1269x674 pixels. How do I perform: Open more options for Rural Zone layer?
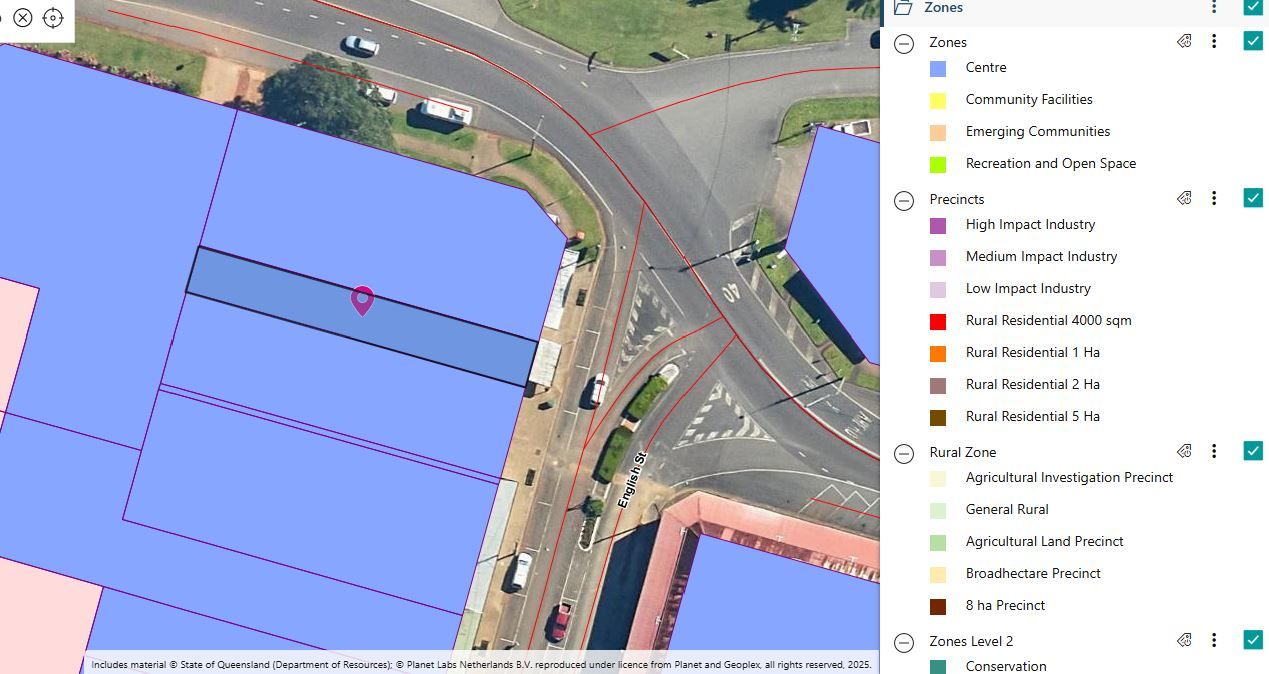[x=1214, y=451]
